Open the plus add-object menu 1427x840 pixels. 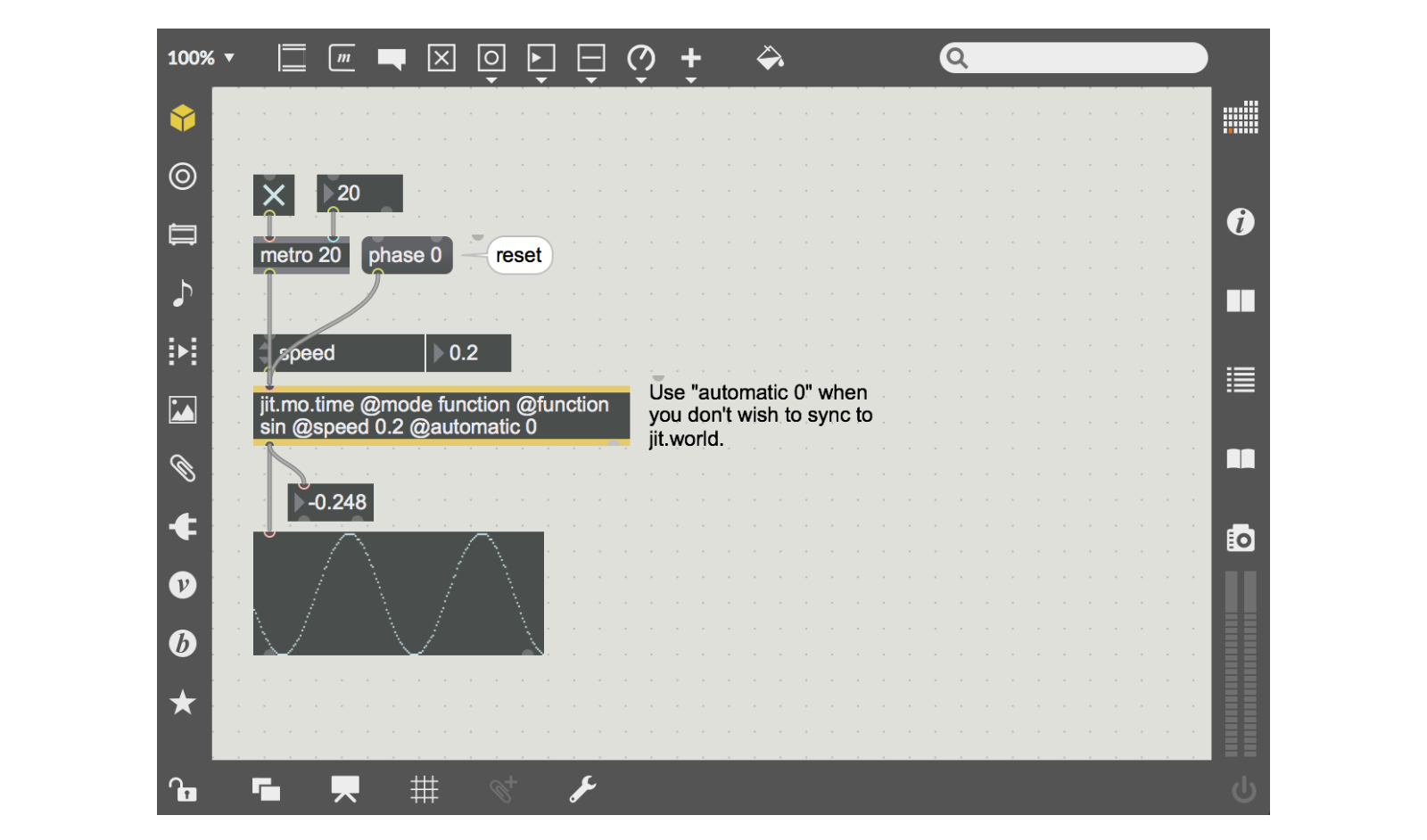691,58
